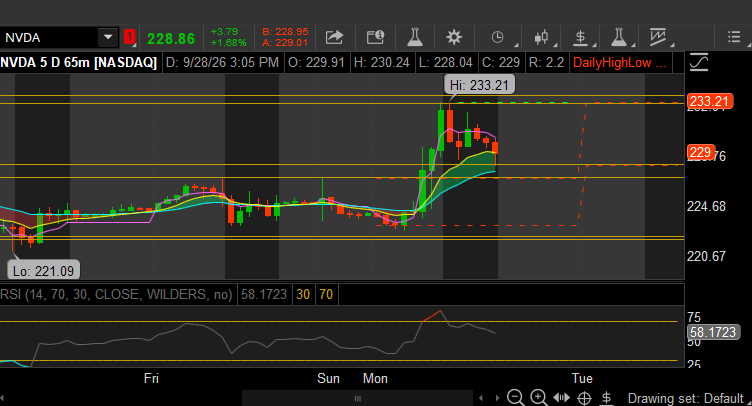Click the L: 228.04 low value
The height and width of the screenshot is (406, 752).
click(x=446, y=62)
